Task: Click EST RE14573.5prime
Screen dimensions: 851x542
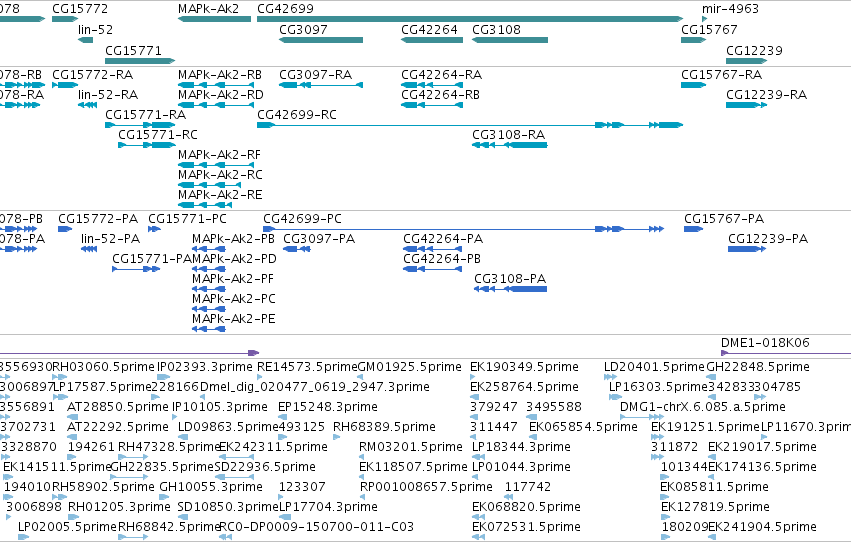Action: pos(261,377)
